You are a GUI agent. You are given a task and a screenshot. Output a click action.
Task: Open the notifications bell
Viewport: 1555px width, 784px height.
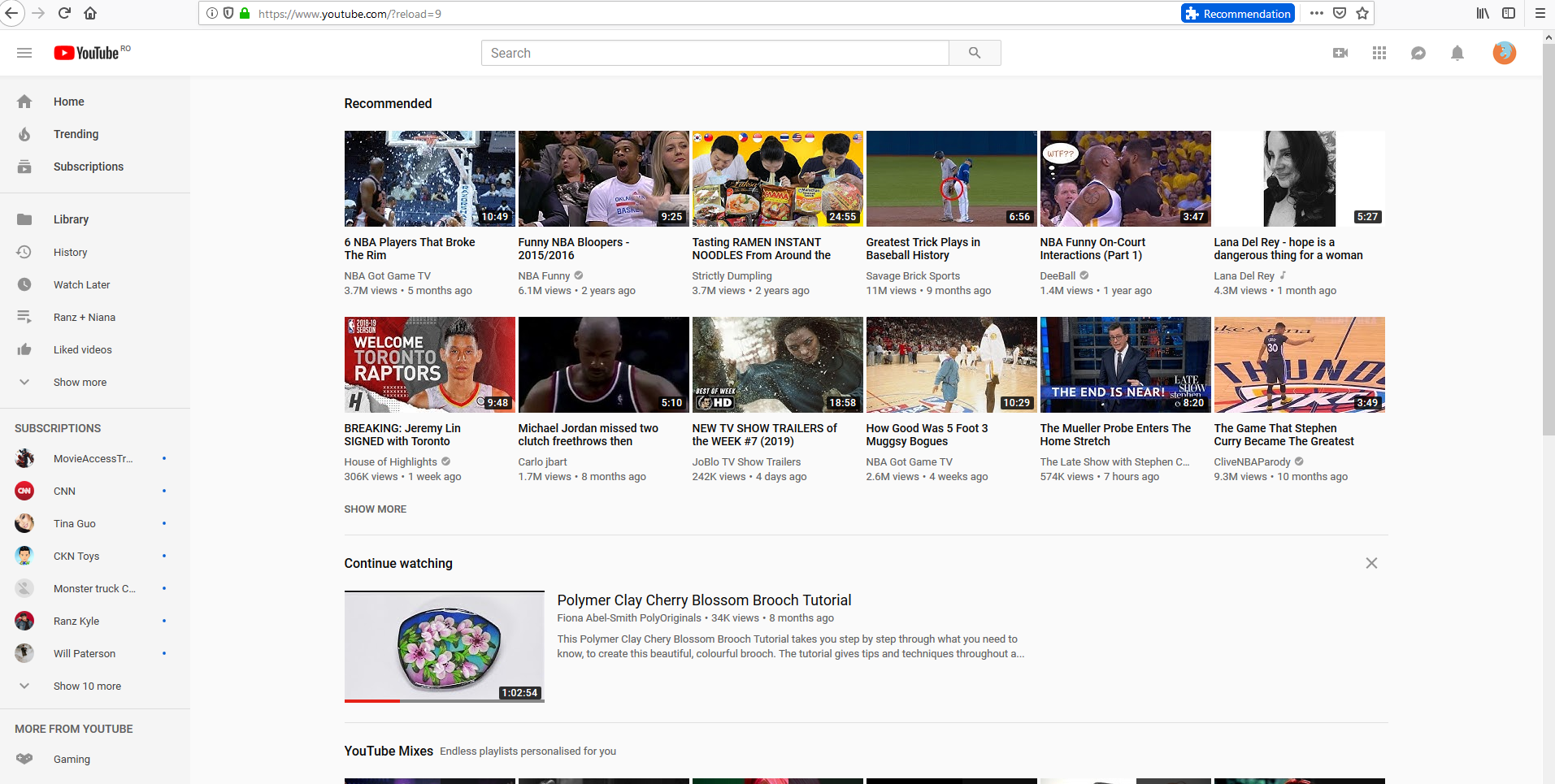(x=1457, y=53)
